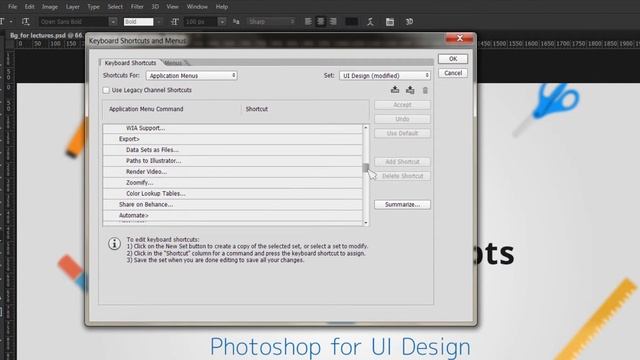Open the Filter menu

click(x=137, y=7)
